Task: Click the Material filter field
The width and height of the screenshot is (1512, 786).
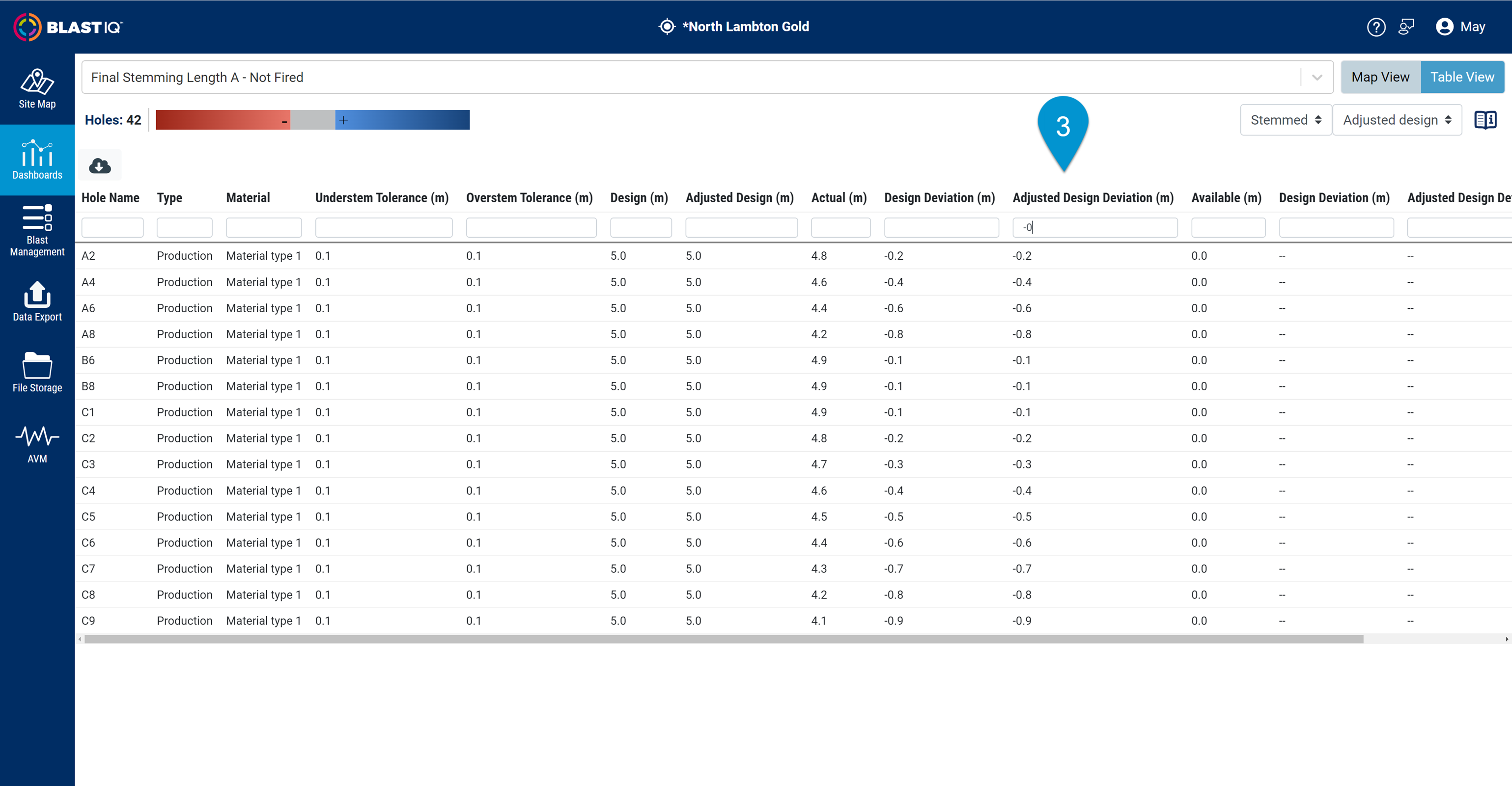Action: [263, 228]
